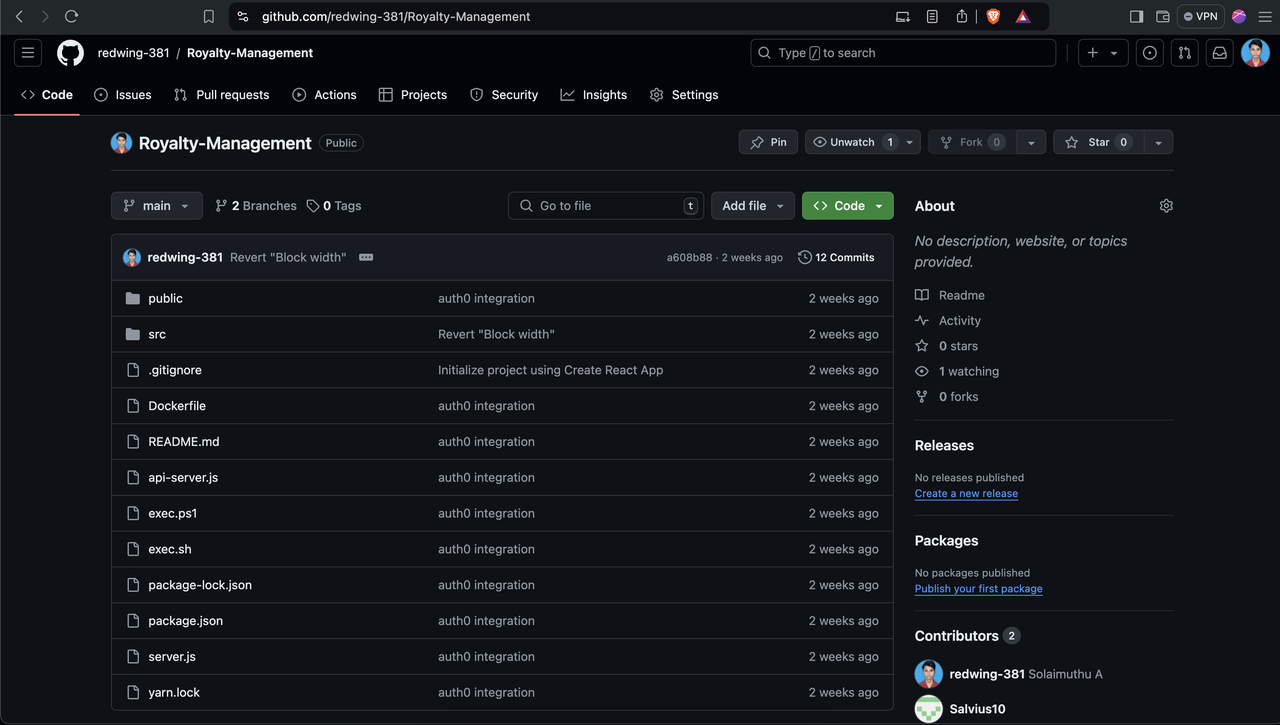The image size is (1280, 725).
Task: Open the Brave wallet icon
Action: click(x=1163, y=16)
